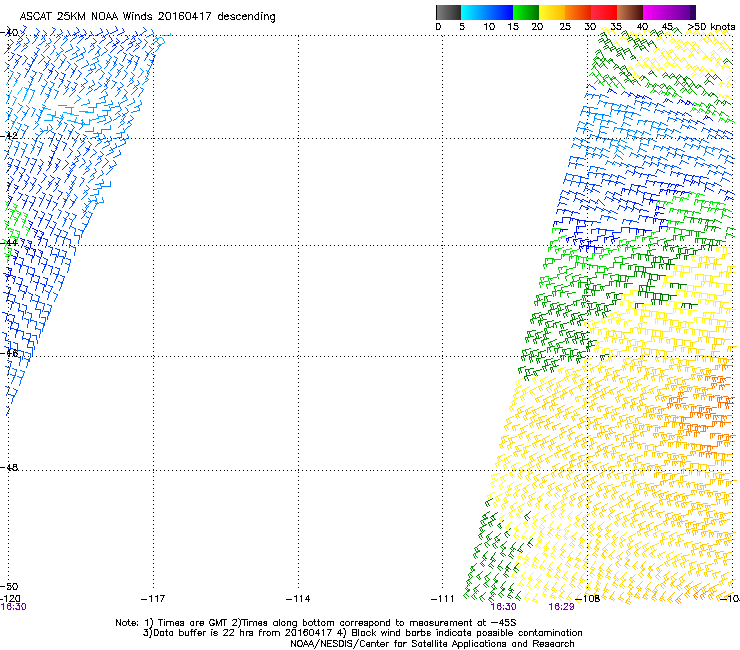The height and width of the screenshot is (650, 740).
Task: Click the '-46' latitude axis label
Action: click(9, 353)
